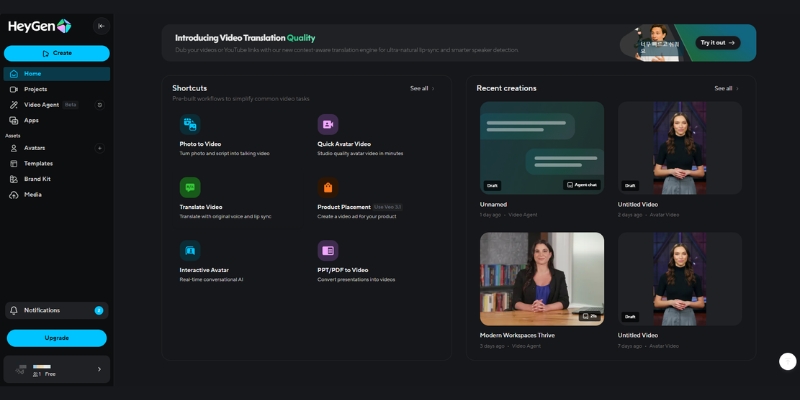Open the Photo to Video shortcut title

(x=201, y=144)
